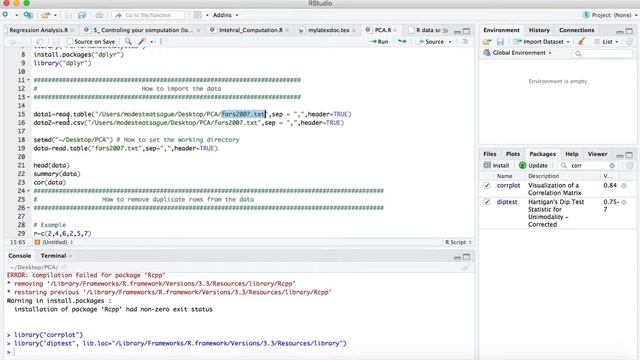Uncheck the diptest package checkbox
The width and height of the screenshot is (640, 360).
487,202
